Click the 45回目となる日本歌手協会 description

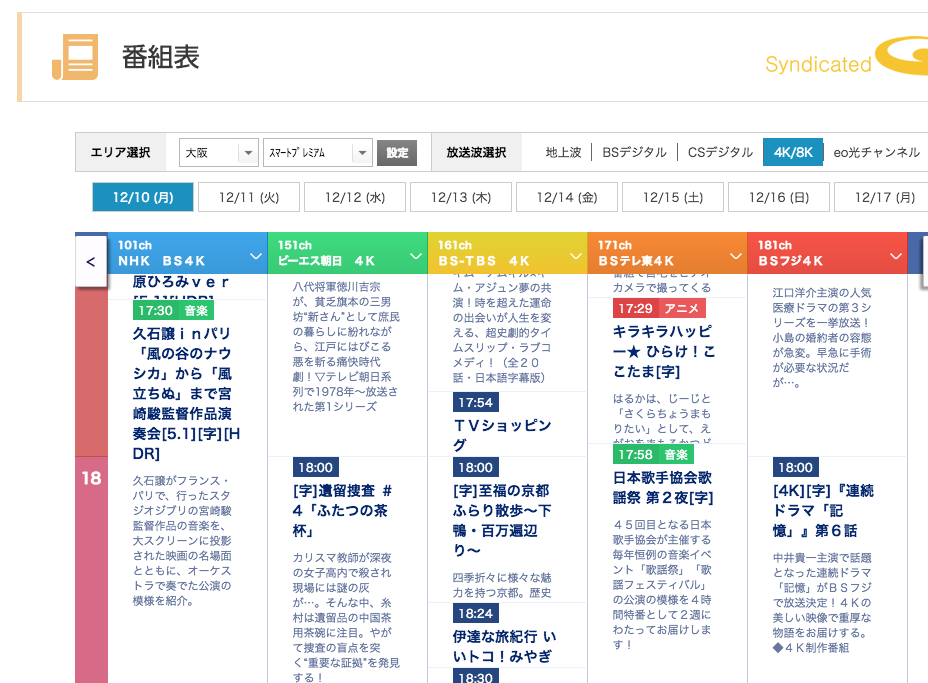point(662,585)
